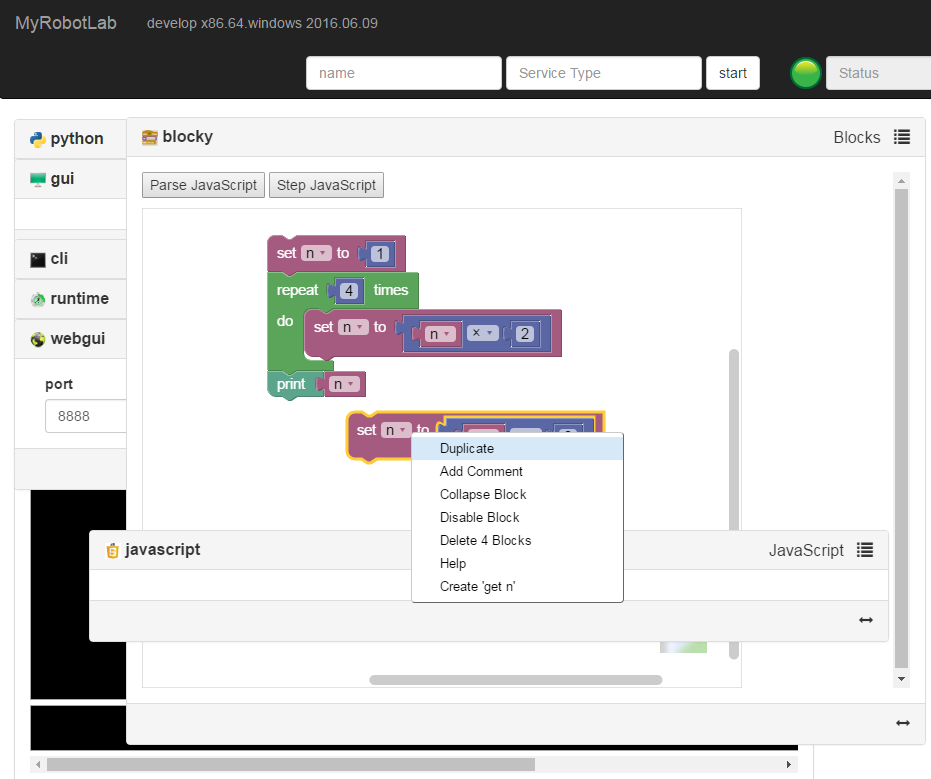
Task: Click the Parse JavaScript button
Action: [x=203, y=185]
